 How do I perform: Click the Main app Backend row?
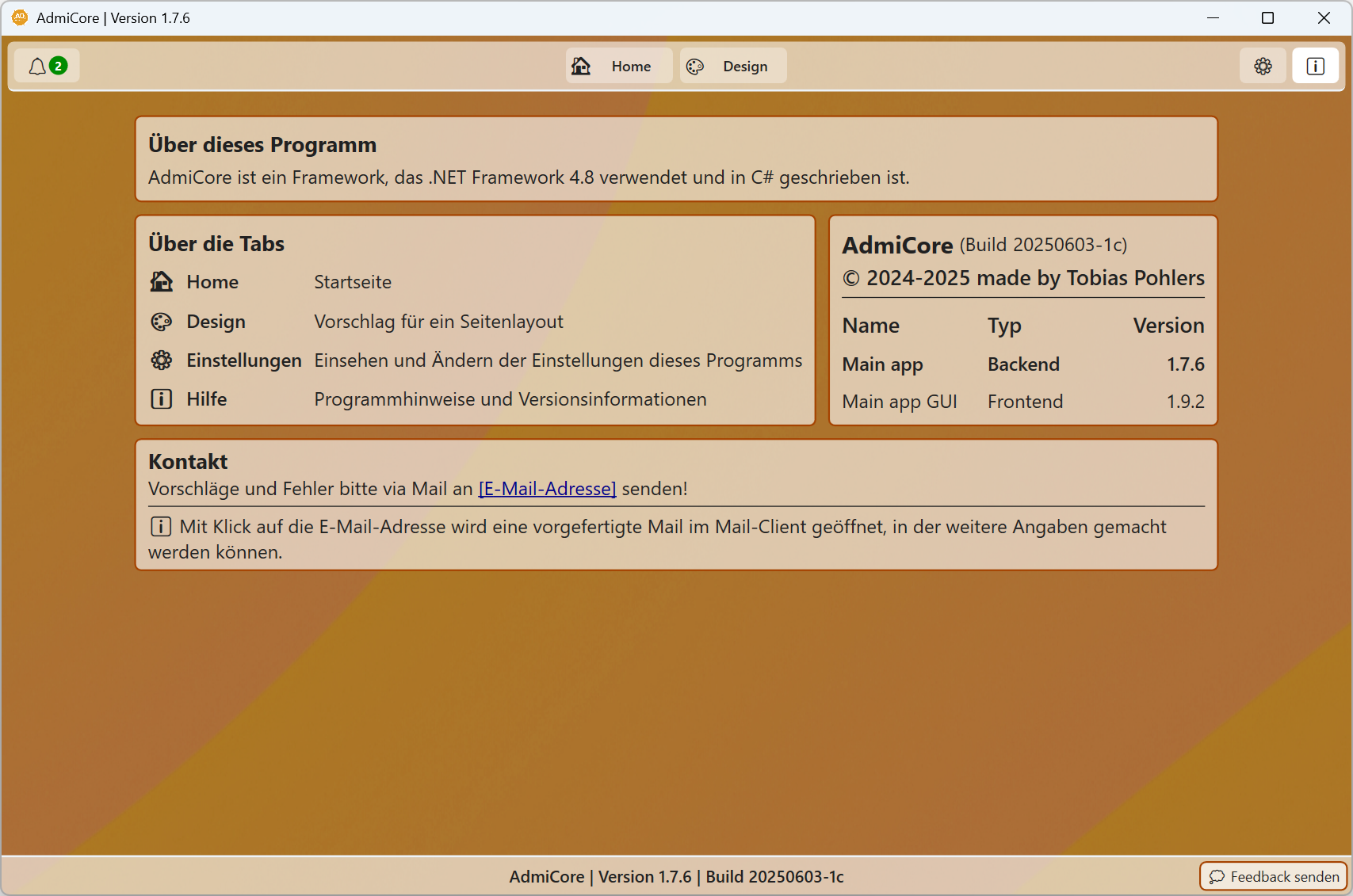(x=1022, y=364)
